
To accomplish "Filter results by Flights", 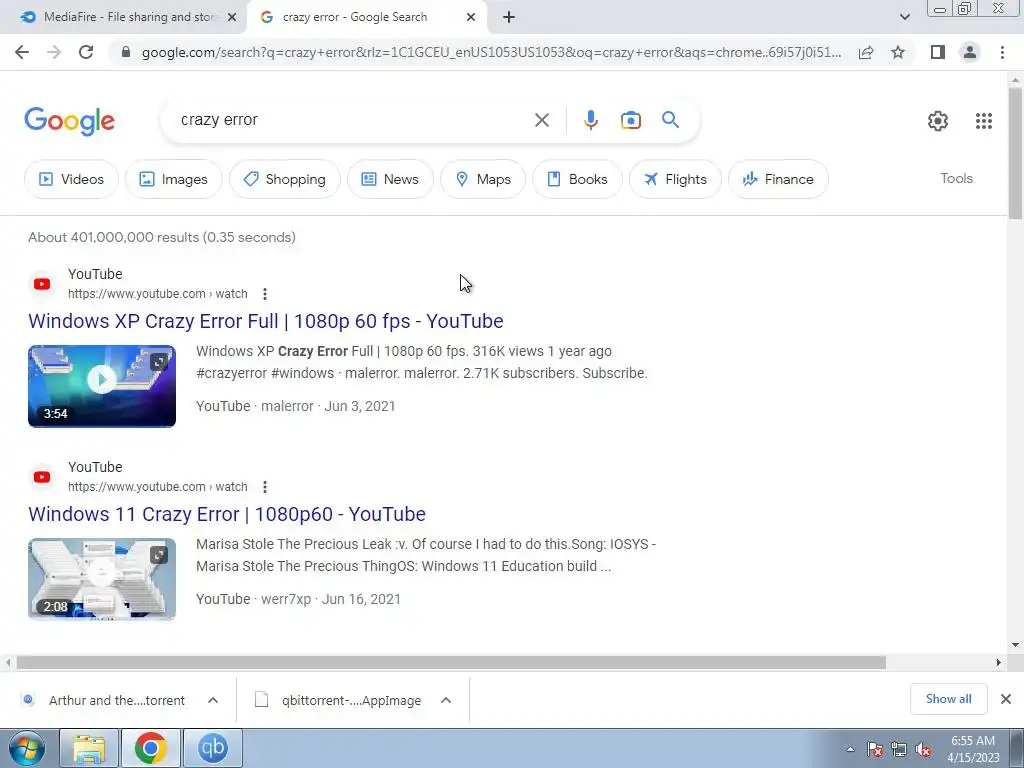I will point(675,179).
